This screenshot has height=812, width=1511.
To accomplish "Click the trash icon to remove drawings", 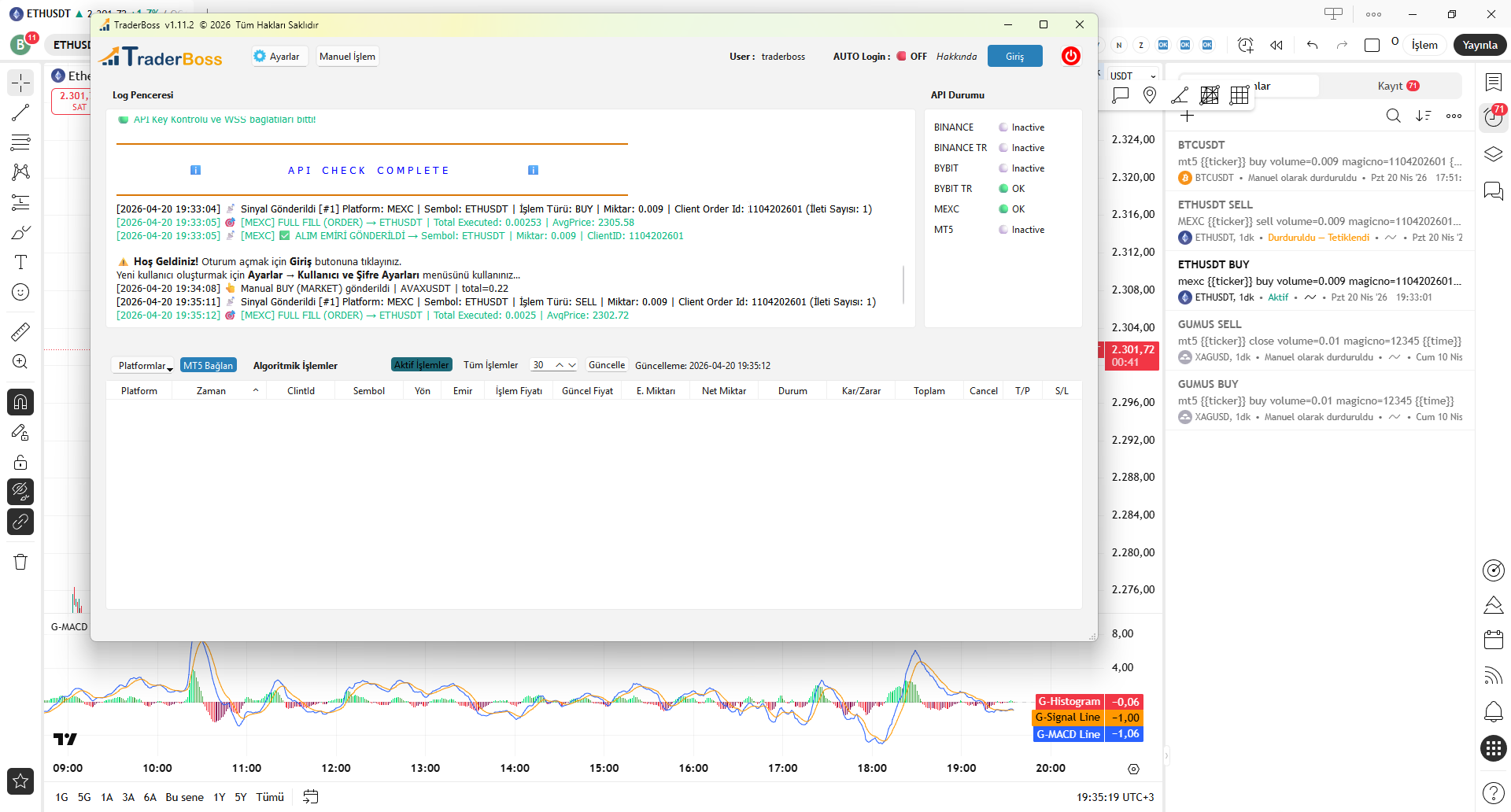I will pyautogui.click(x=20, y=562).
